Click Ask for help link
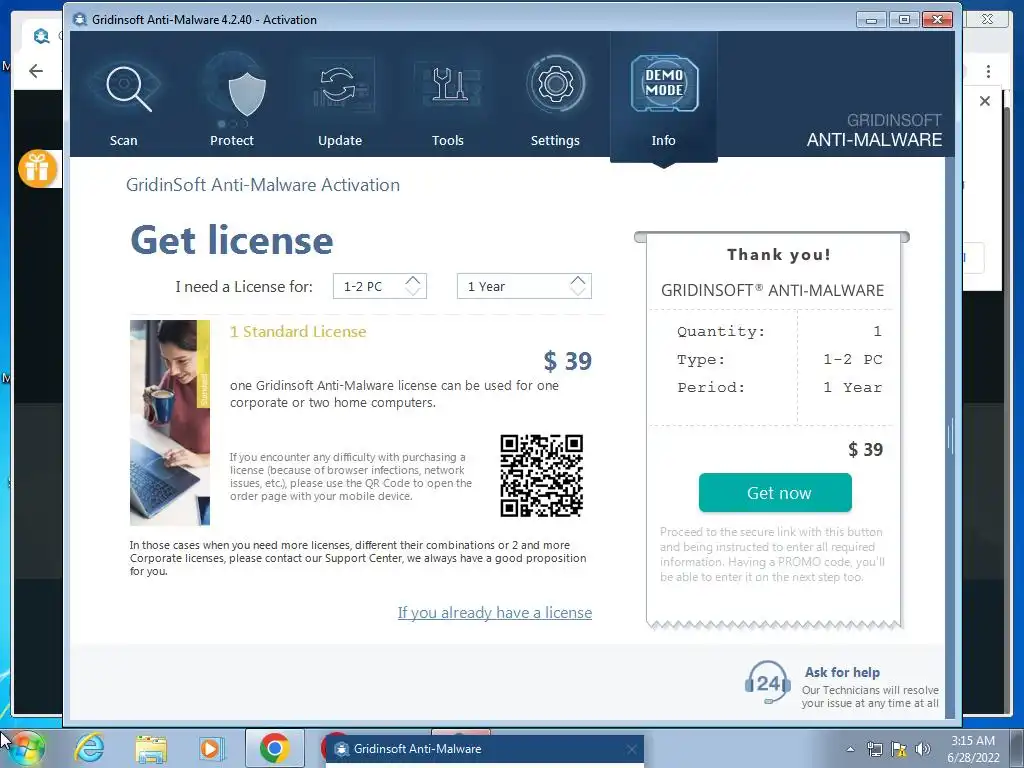 (842, 672)
